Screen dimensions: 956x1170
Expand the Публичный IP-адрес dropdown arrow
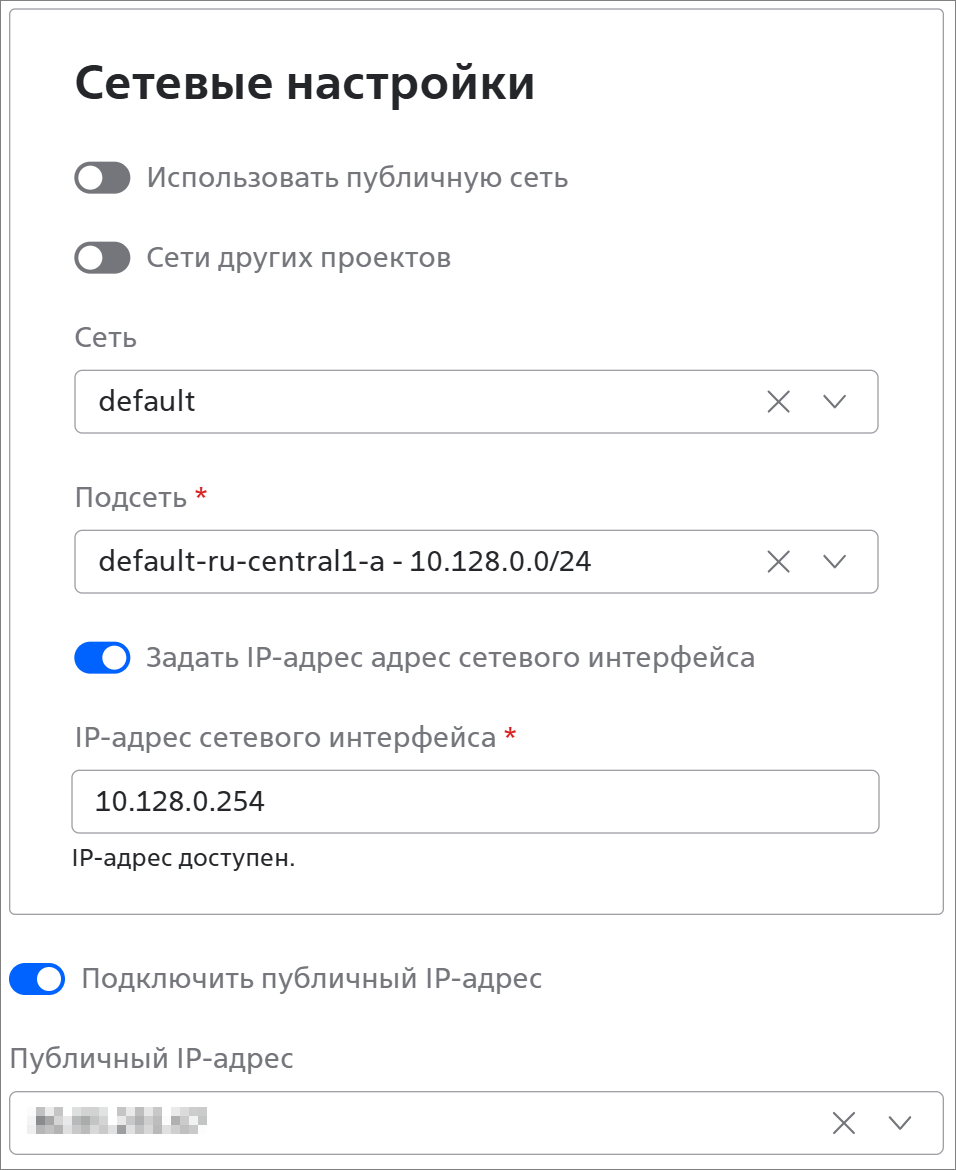click(900, 1123)
